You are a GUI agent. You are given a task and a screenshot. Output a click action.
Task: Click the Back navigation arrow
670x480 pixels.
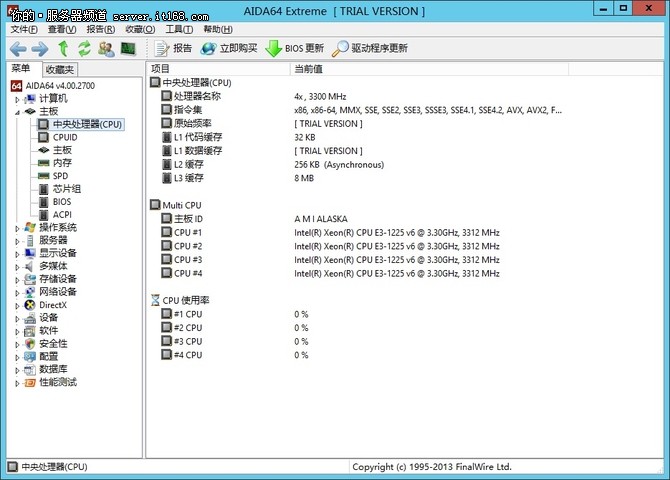[x=18, y=49]
